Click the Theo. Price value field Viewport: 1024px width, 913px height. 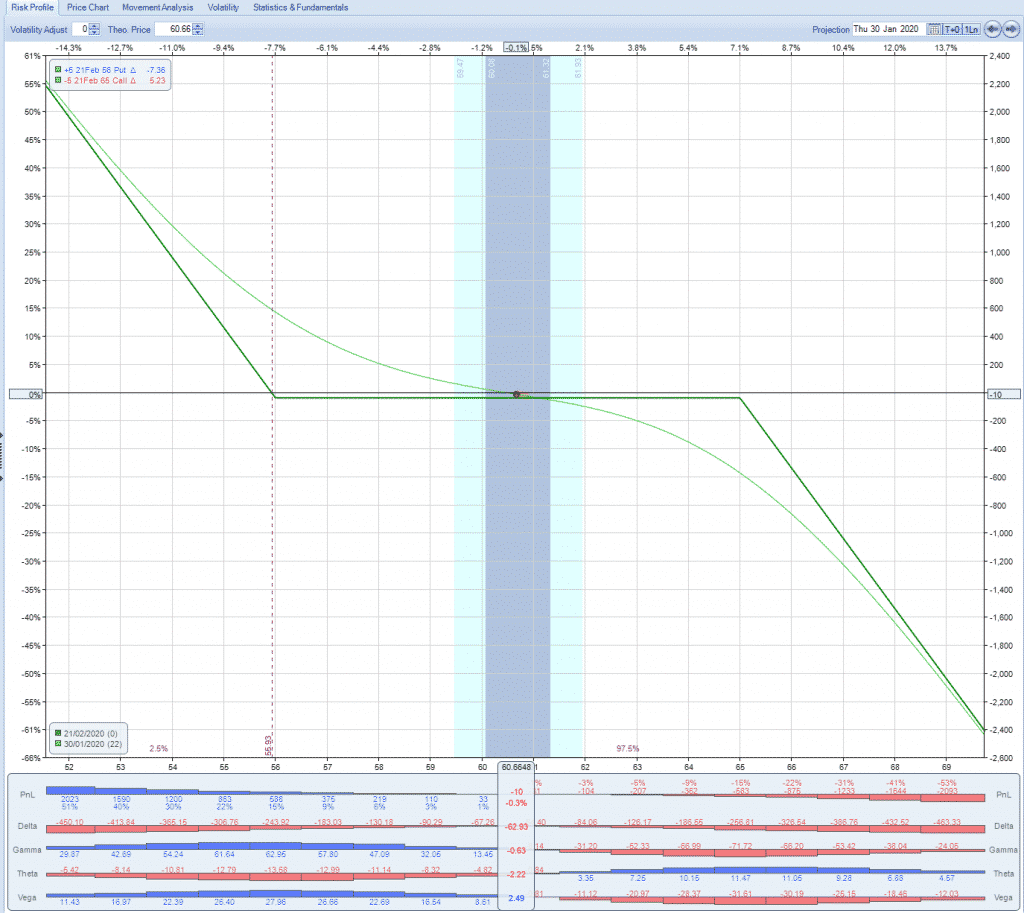click(174, 29)
